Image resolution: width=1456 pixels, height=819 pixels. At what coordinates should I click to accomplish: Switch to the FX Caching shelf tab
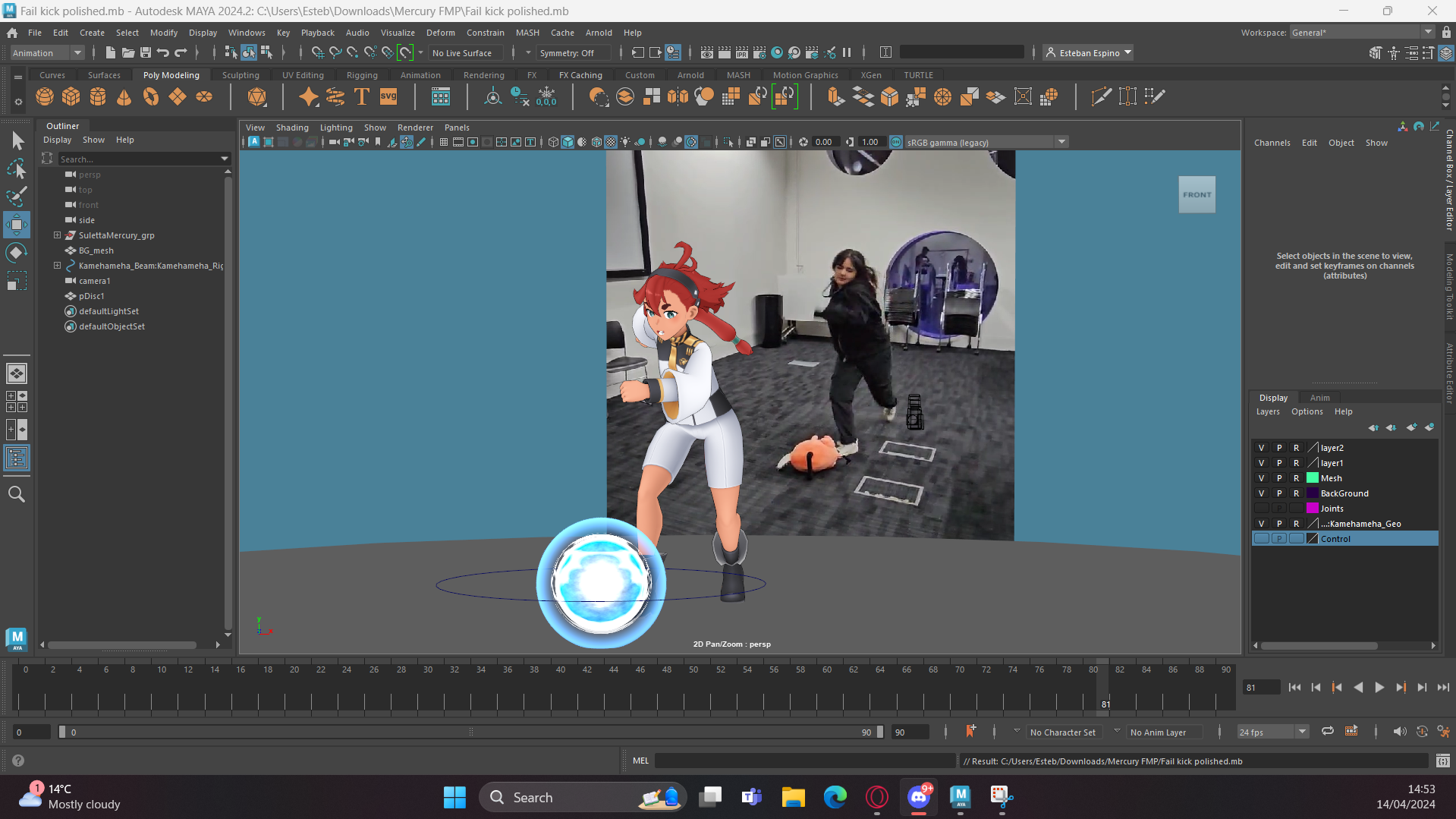point(580,75)
